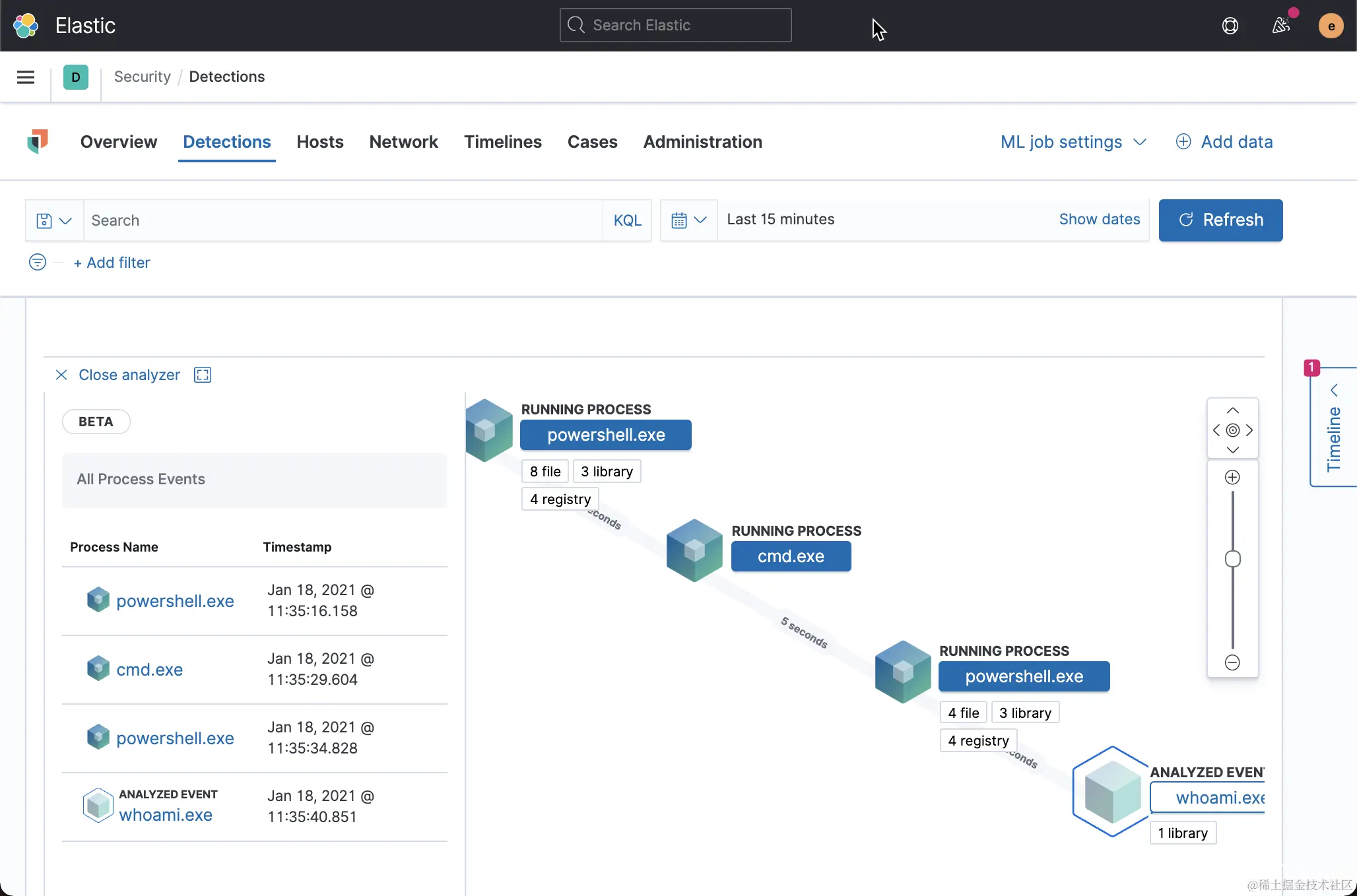Open the newsfeed celebration icon
Image resolution: width=1357 pixels, height=896 pixels.
1280,26
